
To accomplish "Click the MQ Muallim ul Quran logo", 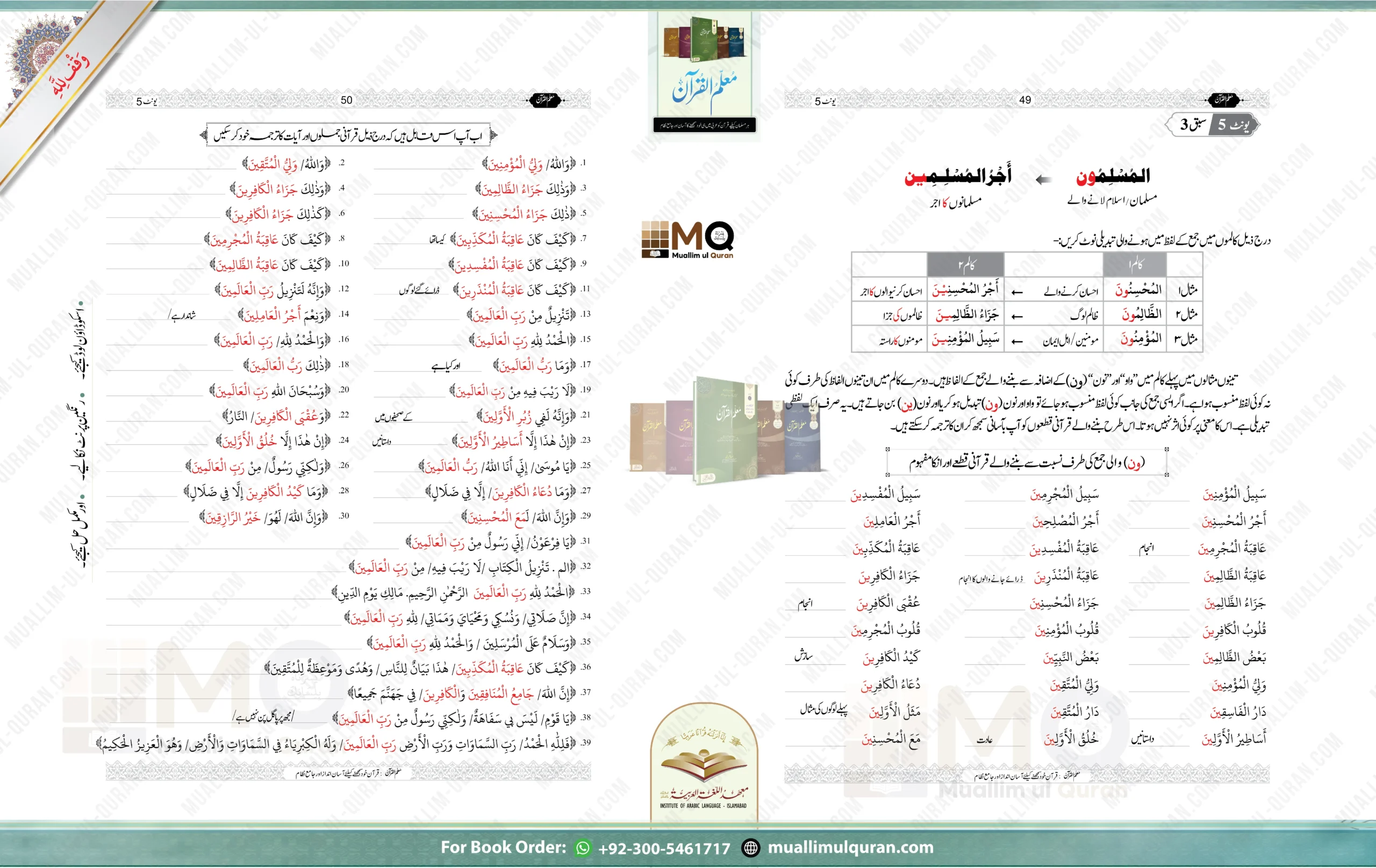I will (x=687, y=240).
